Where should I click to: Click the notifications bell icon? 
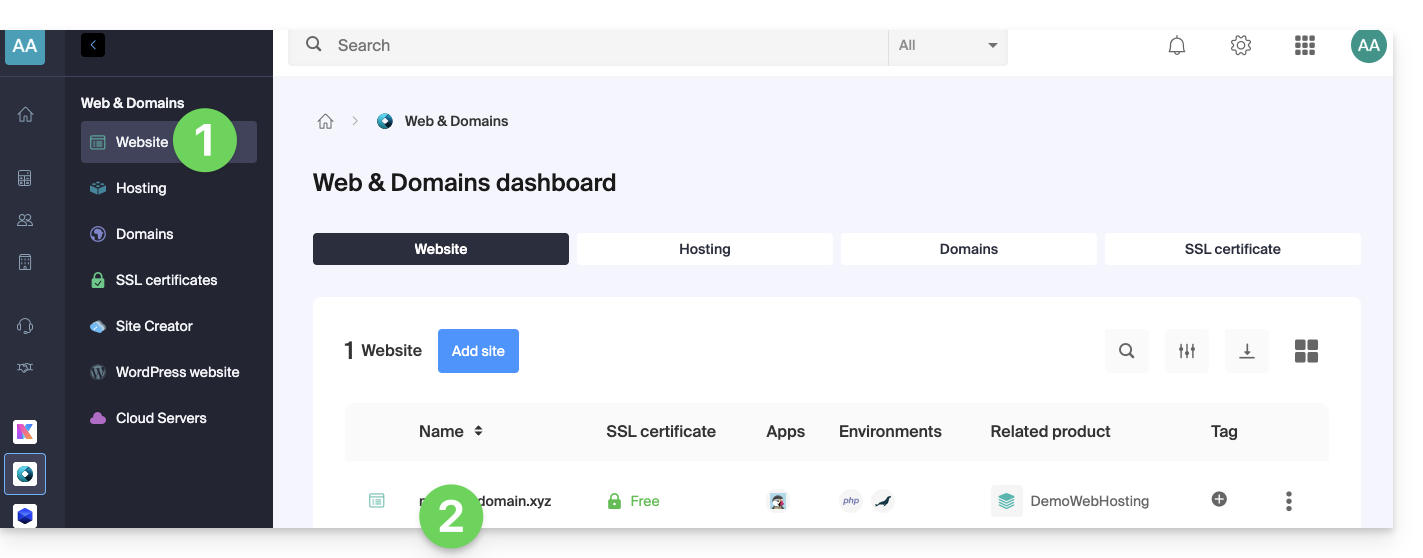pos(1177,46)
